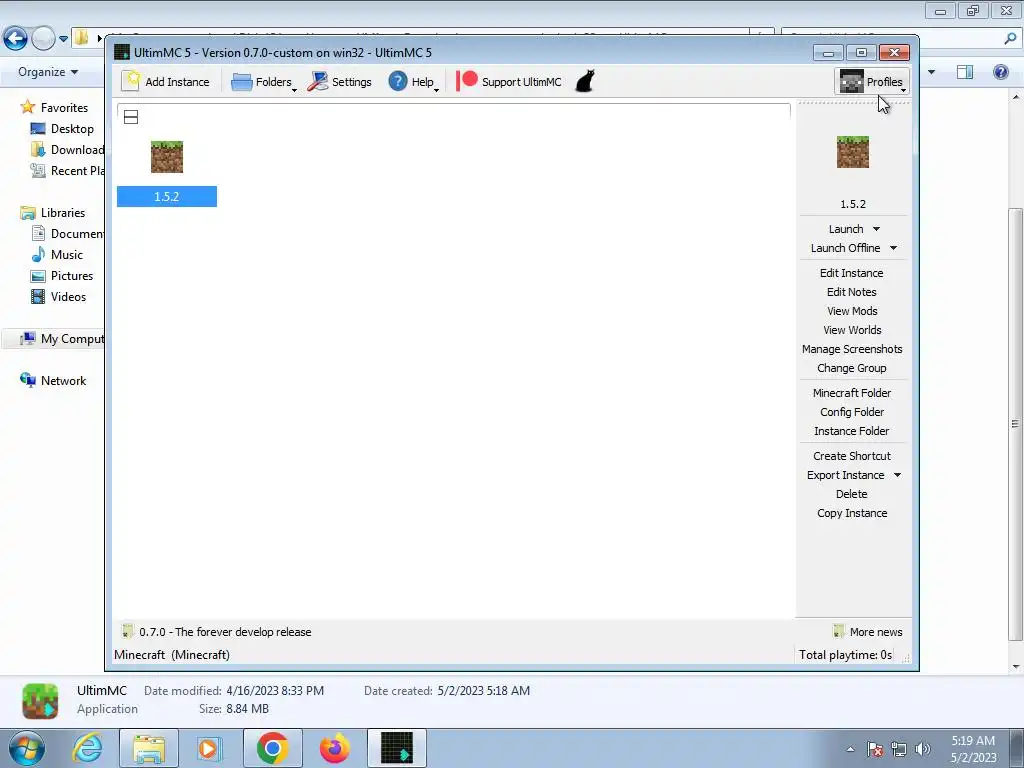This screenshot has width=1024, height=768.
Task: Click the 1.5.2 instance label in list
Action: click(x=167, y=197)
